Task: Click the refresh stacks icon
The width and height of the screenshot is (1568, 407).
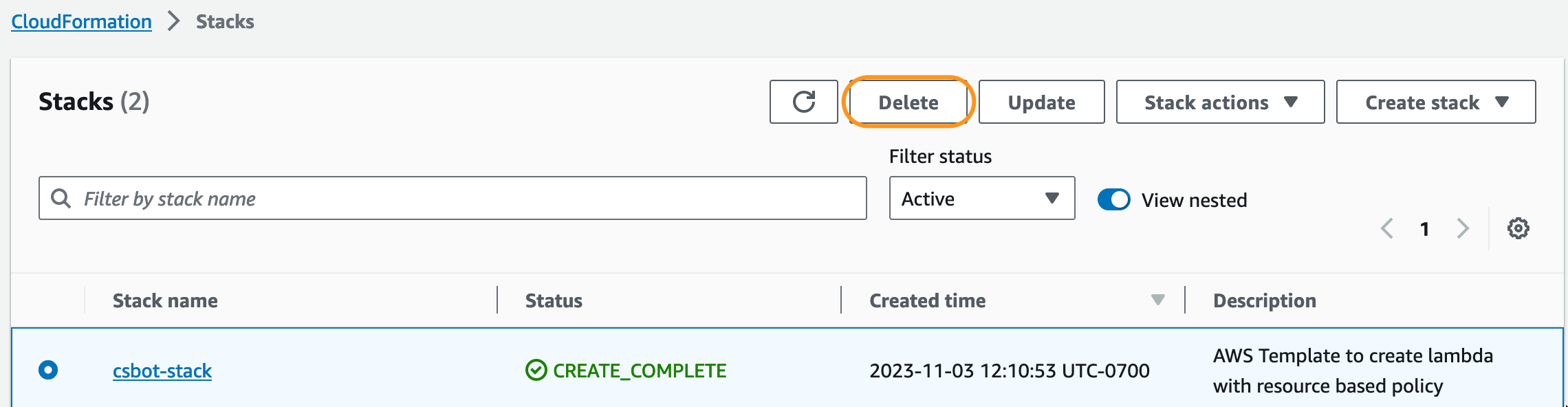Action: (x=803, y=102)
